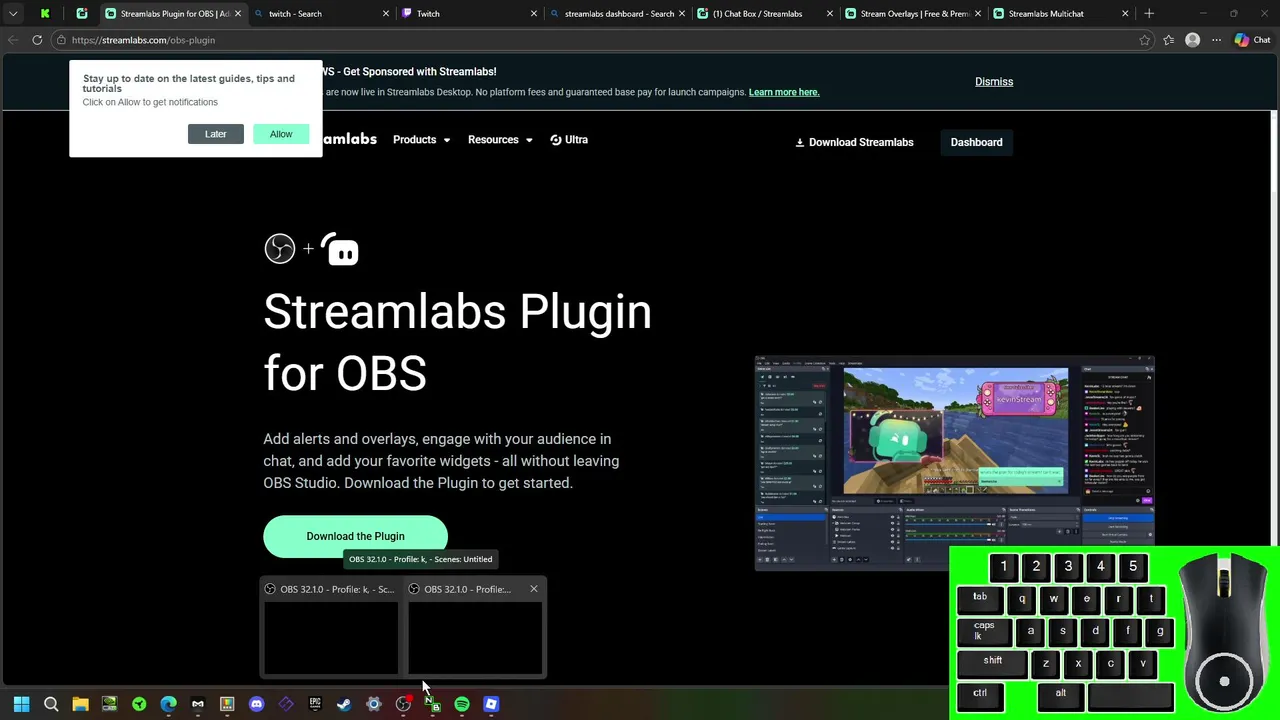The width and height of the screenshot is (1280, 720).
Task: Open the NB taskbar icon
Action: coord(432,704)
